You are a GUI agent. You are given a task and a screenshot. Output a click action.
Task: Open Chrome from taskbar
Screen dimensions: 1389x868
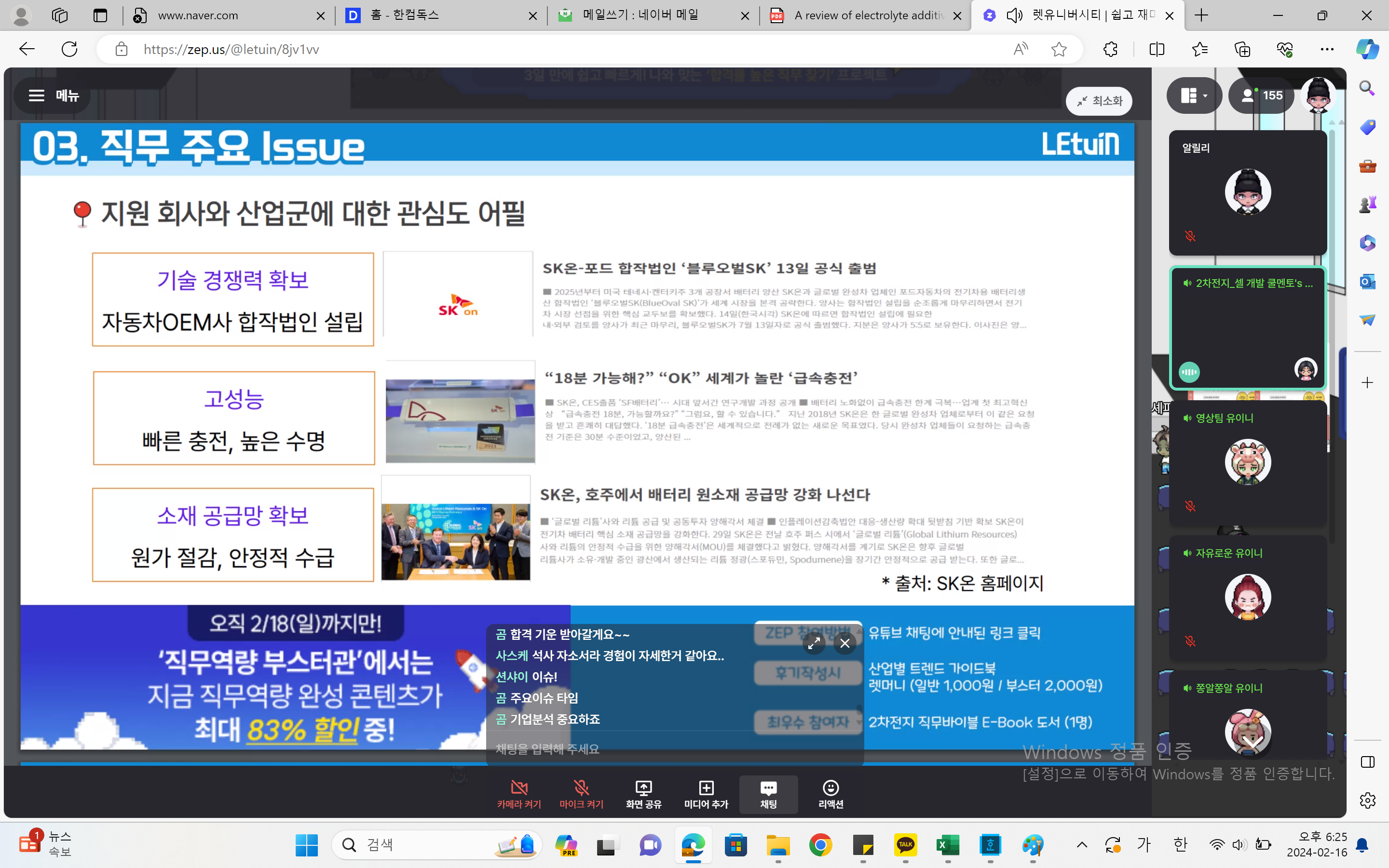tap(820, 845)
